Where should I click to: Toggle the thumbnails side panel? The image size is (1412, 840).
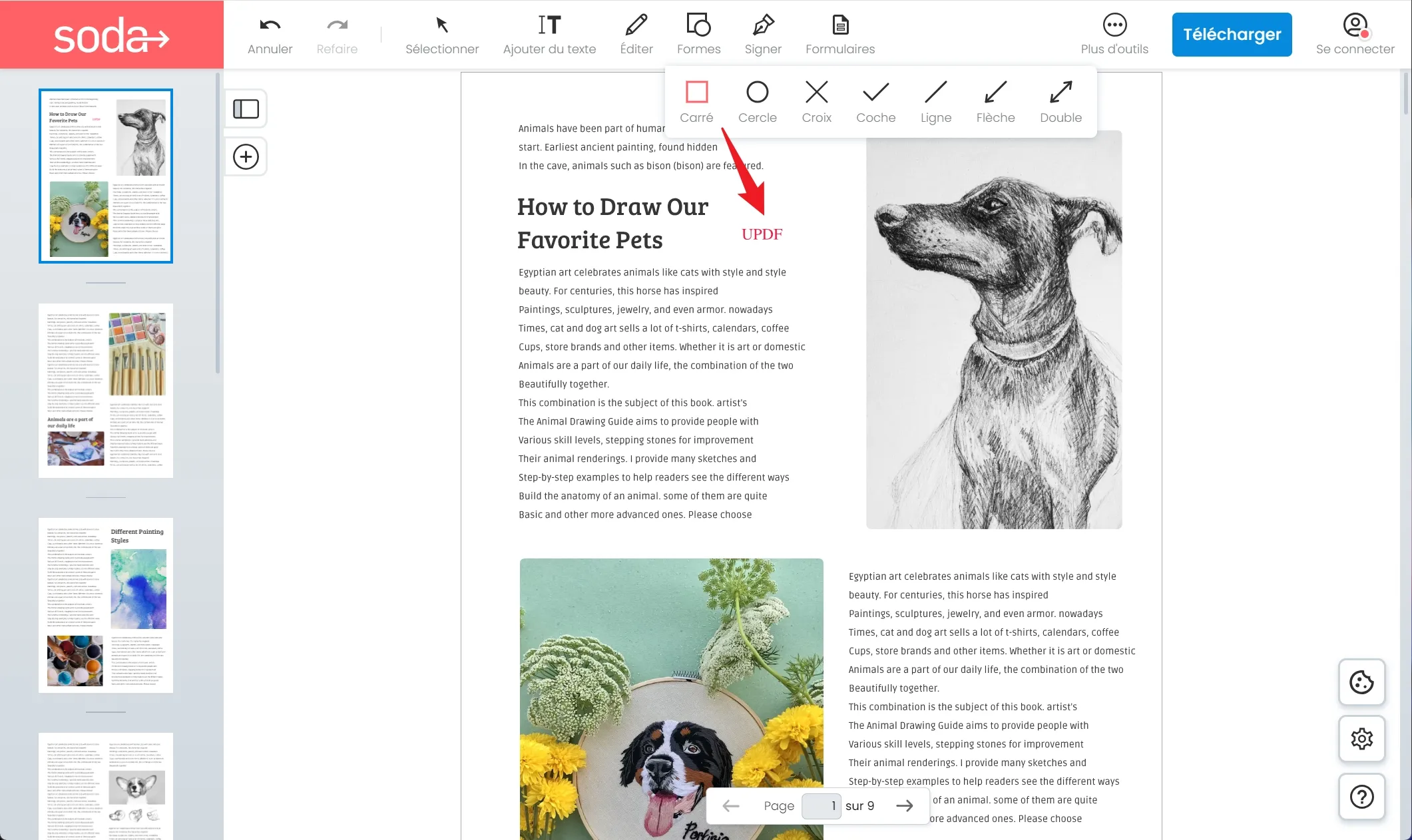click(x=245, y=108)
